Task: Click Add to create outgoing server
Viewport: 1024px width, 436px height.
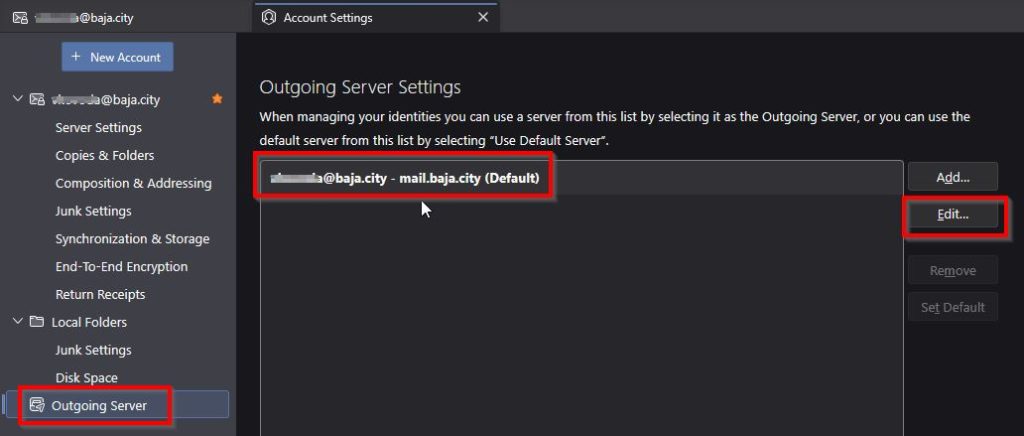Action: 952,177
